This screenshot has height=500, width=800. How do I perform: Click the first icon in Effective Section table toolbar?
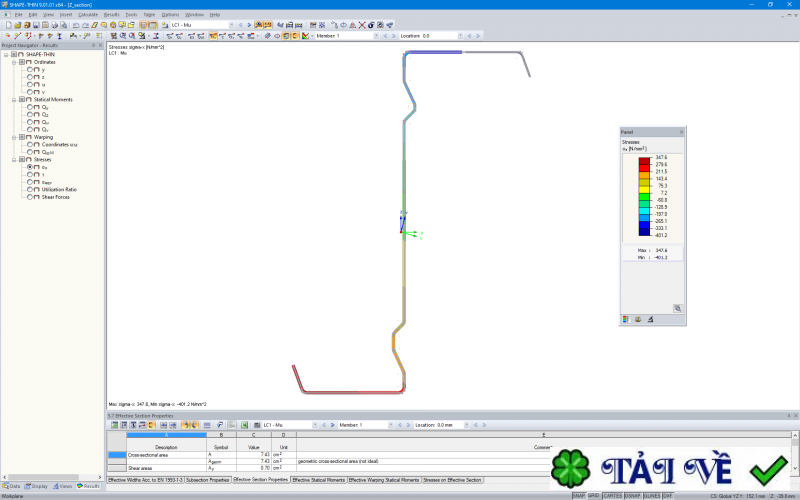115,425
